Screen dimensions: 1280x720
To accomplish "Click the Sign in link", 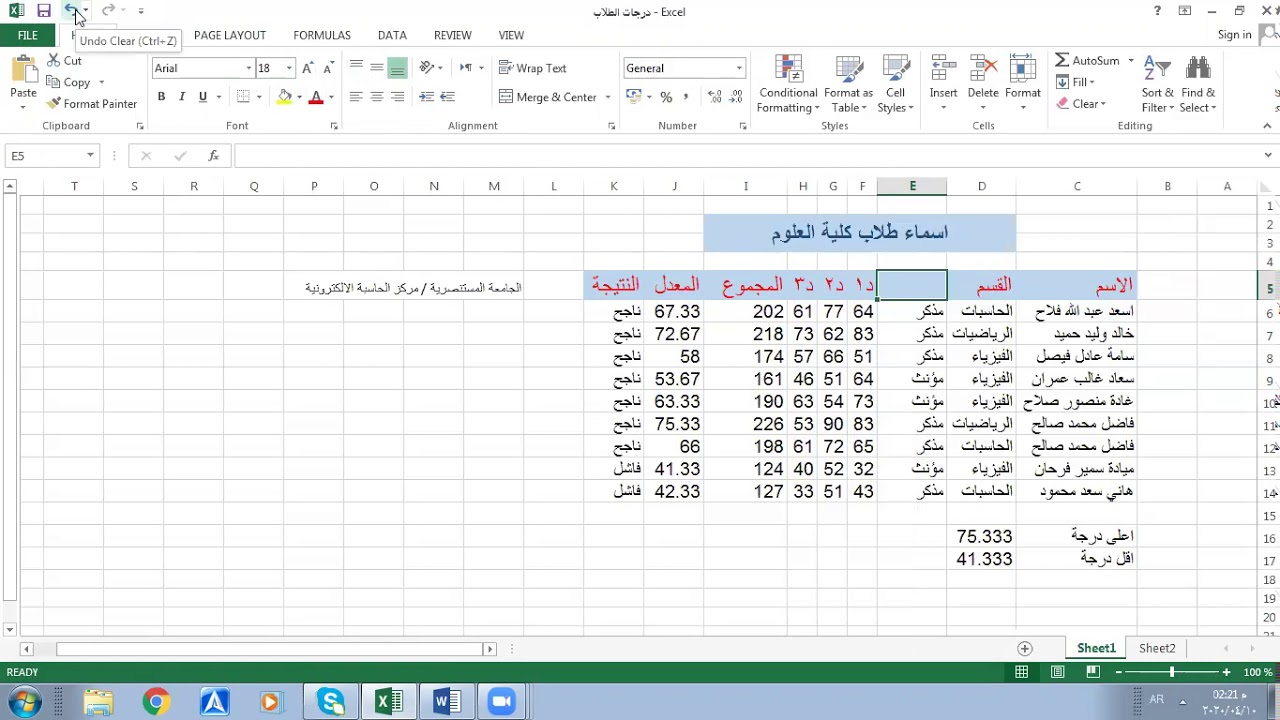I will click(x=1235, y=35).
